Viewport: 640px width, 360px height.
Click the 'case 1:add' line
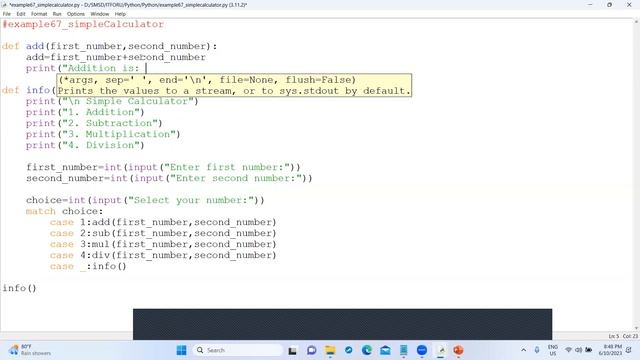point(163,222)
